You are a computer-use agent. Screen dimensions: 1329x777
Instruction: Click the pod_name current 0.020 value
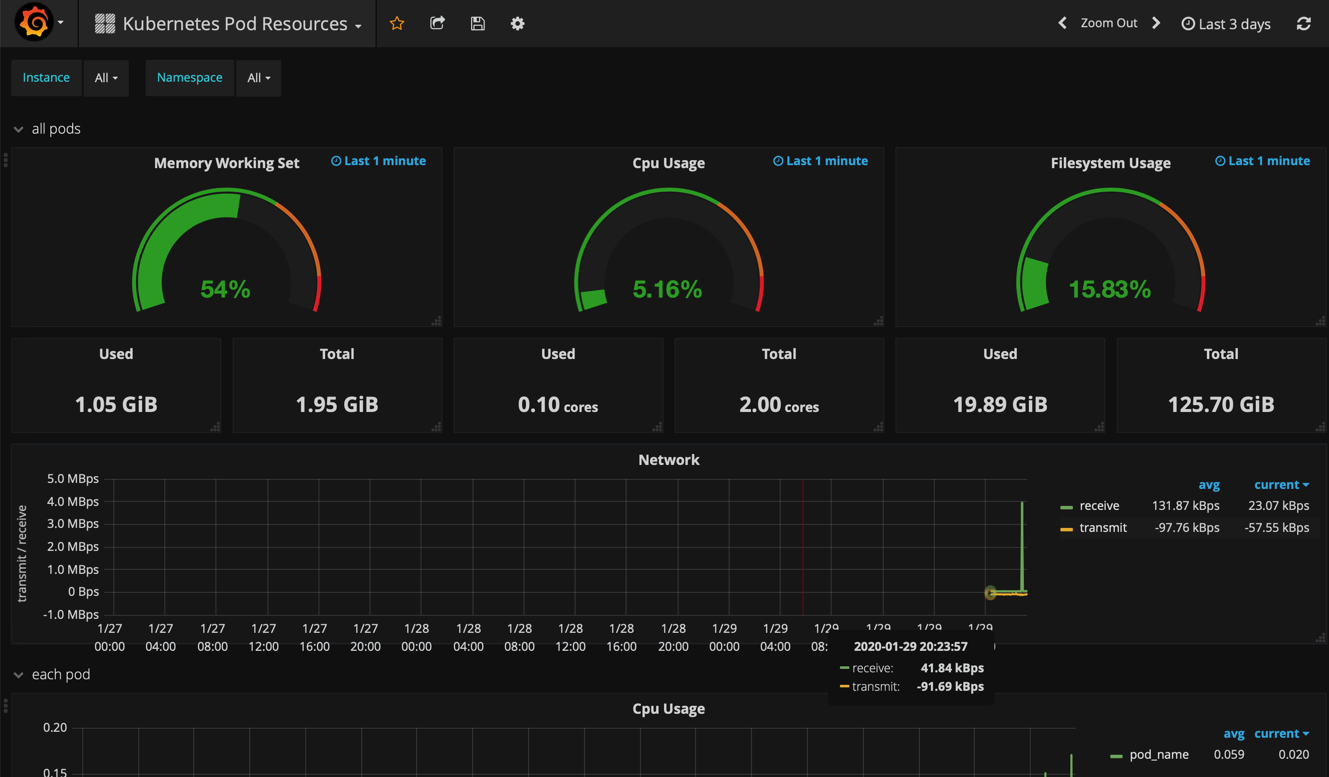point(1294,755)
